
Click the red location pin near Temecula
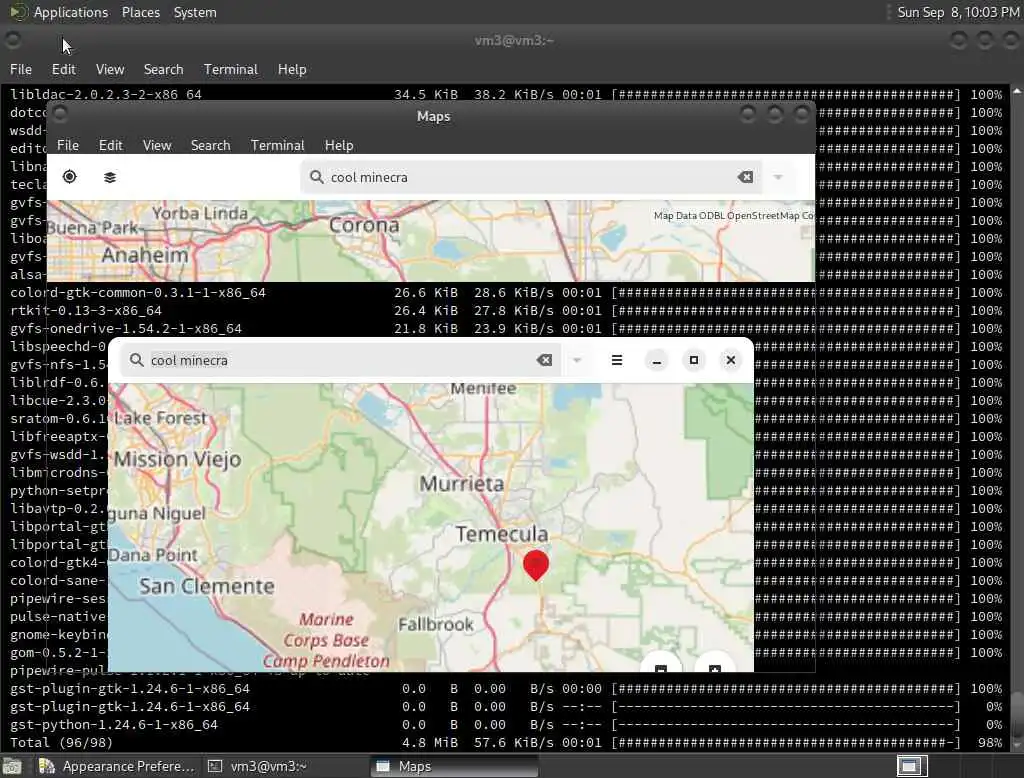coord(536,565)
